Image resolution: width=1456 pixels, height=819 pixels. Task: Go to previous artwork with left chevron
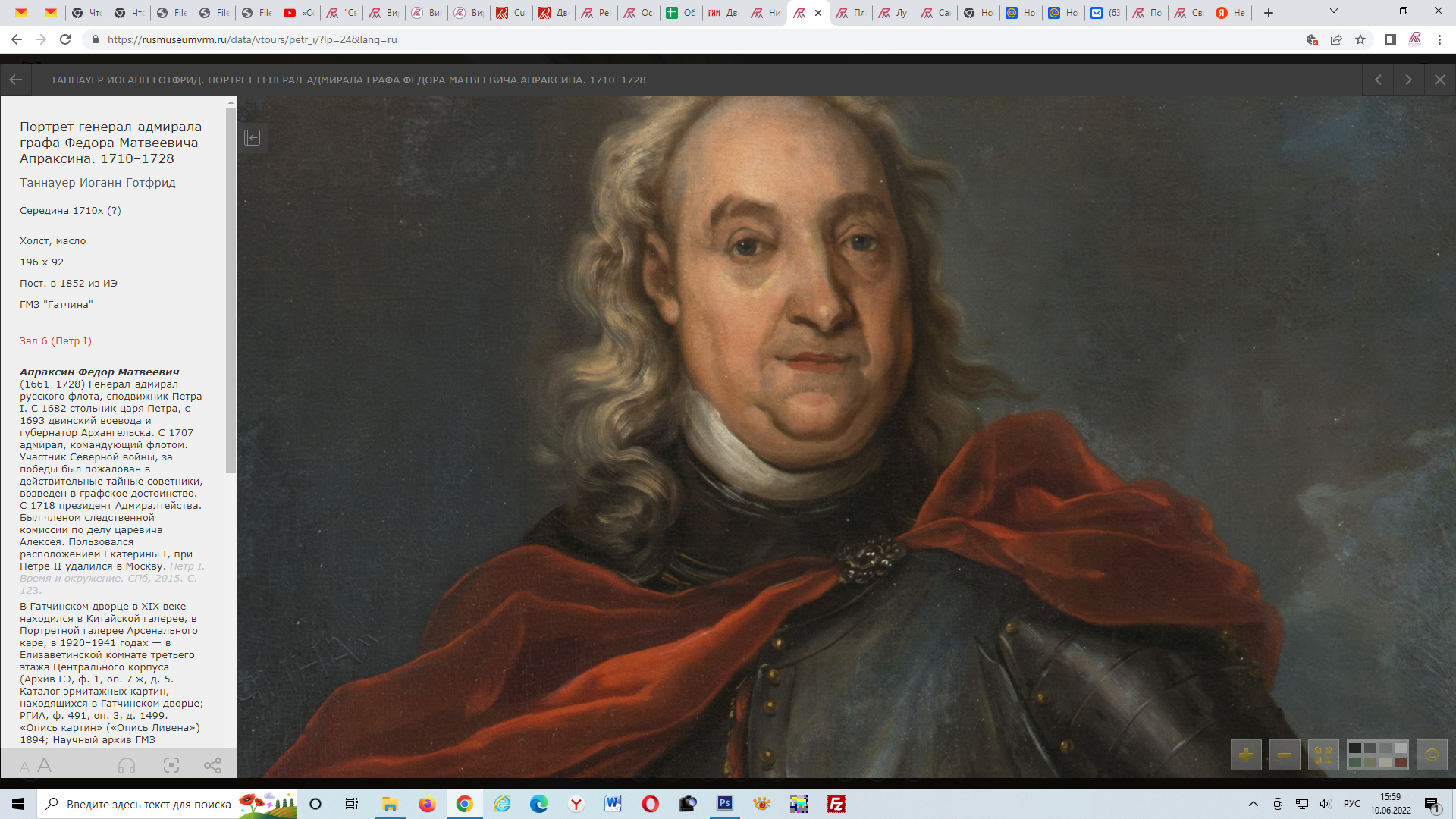tap(1378, 80)
